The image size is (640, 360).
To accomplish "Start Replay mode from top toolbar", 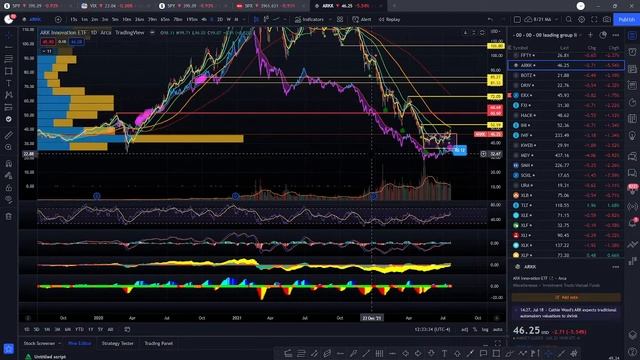I will [x=389, y=19].
